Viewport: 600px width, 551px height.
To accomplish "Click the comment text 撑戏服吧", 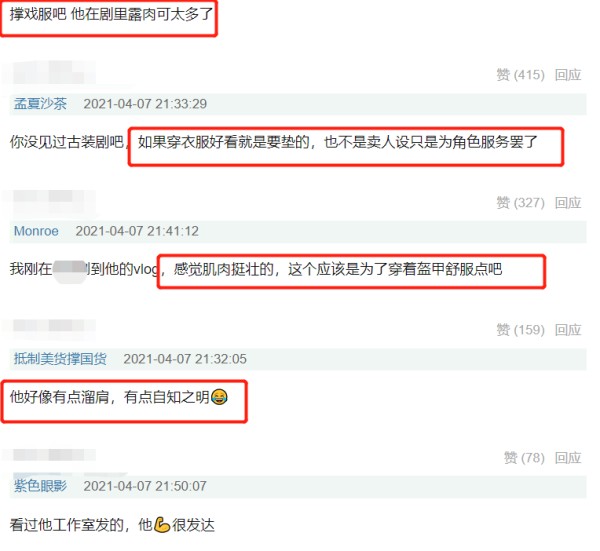I will [38, 15].
